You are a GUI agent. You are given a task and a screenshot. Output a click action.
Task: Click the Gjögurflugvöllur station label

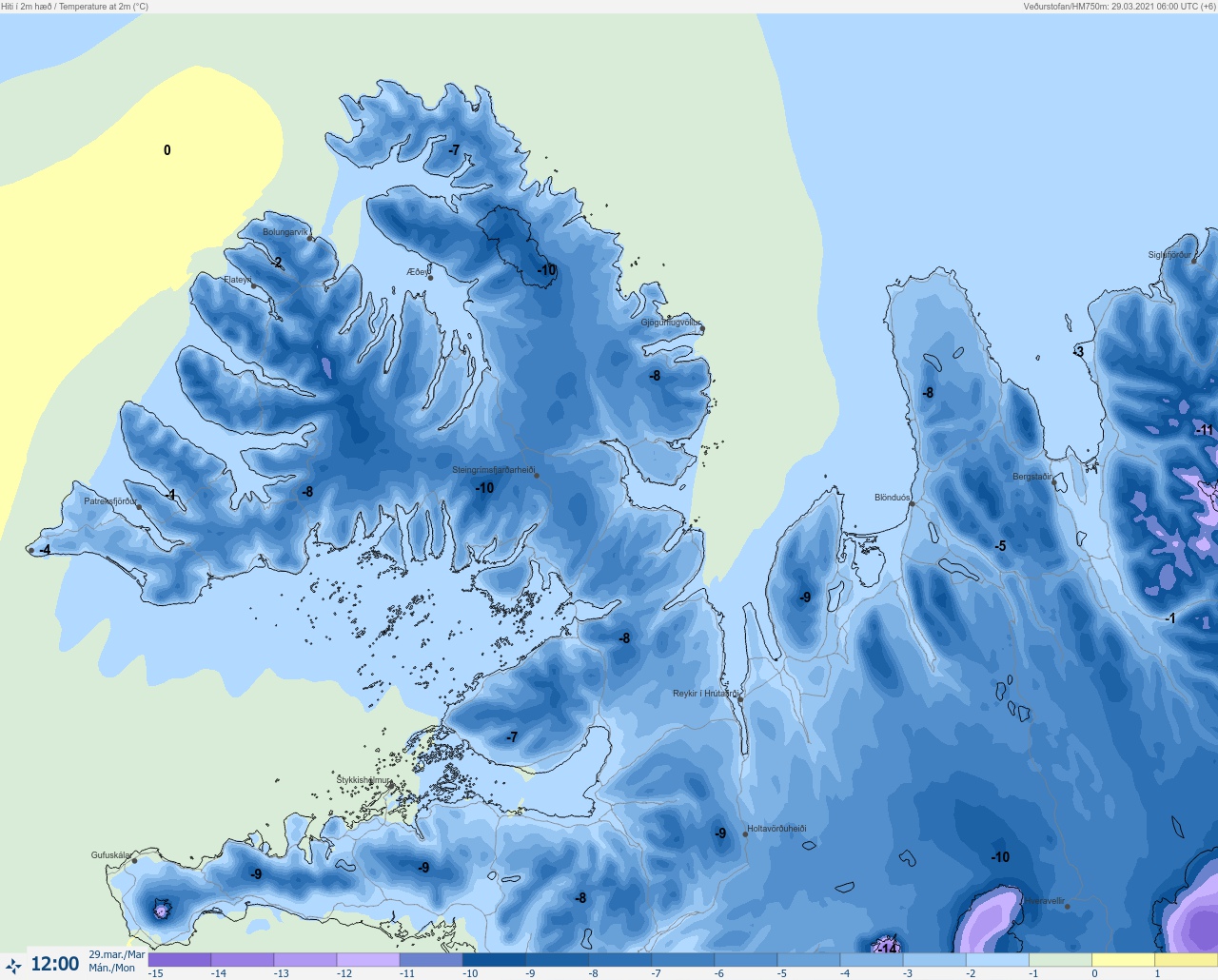coord(671,323)
